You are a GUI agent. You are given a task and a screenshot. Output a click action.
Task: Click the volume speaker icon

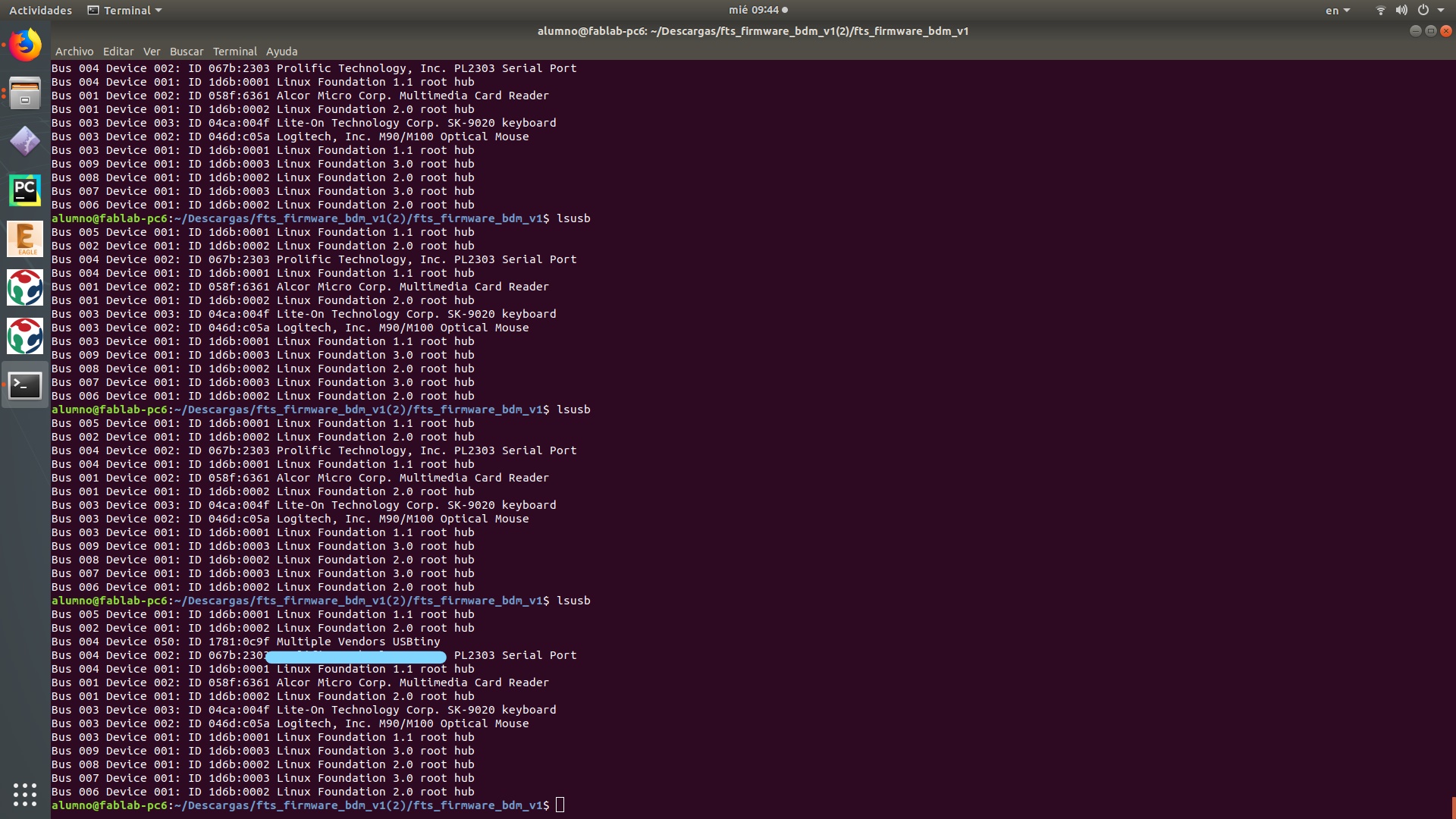point(1401,11)
